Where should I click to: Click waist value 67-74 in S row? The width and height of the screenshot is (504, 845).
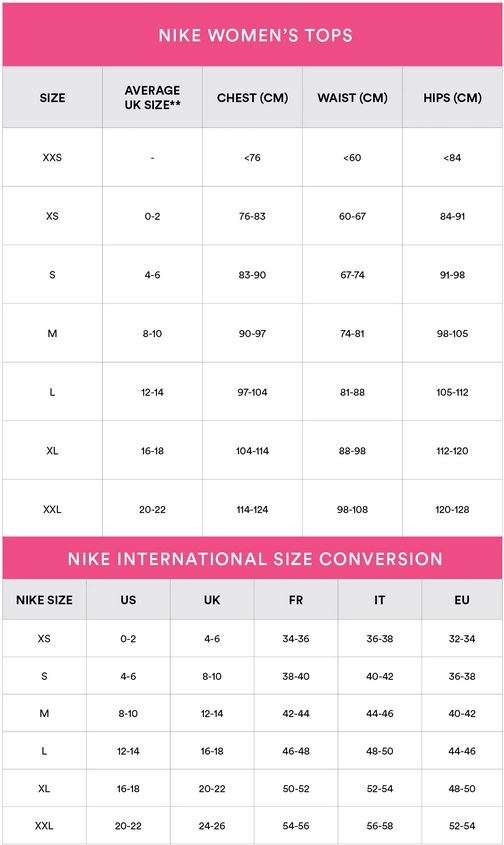(353, 275)
